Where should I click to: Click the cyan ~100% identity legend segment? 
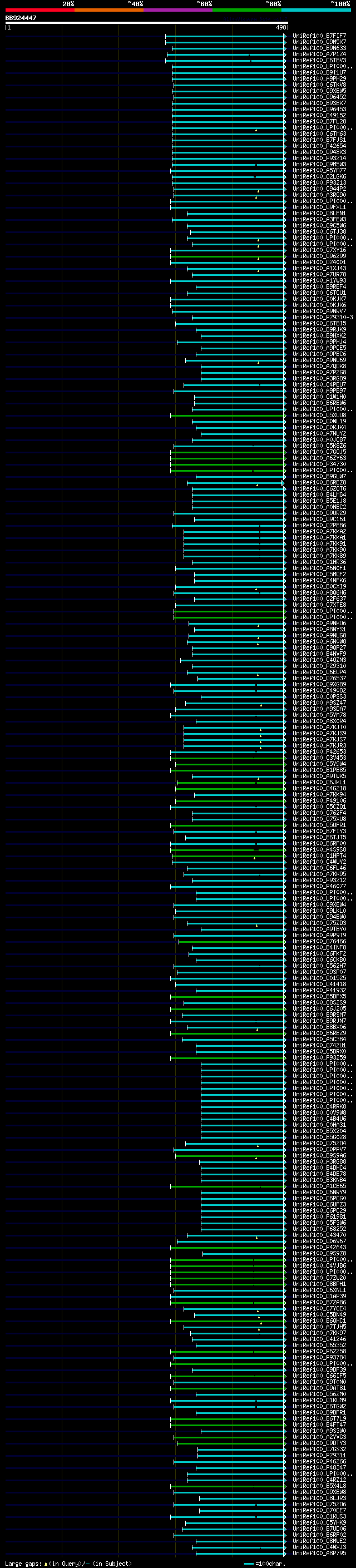tap(316, 10)
